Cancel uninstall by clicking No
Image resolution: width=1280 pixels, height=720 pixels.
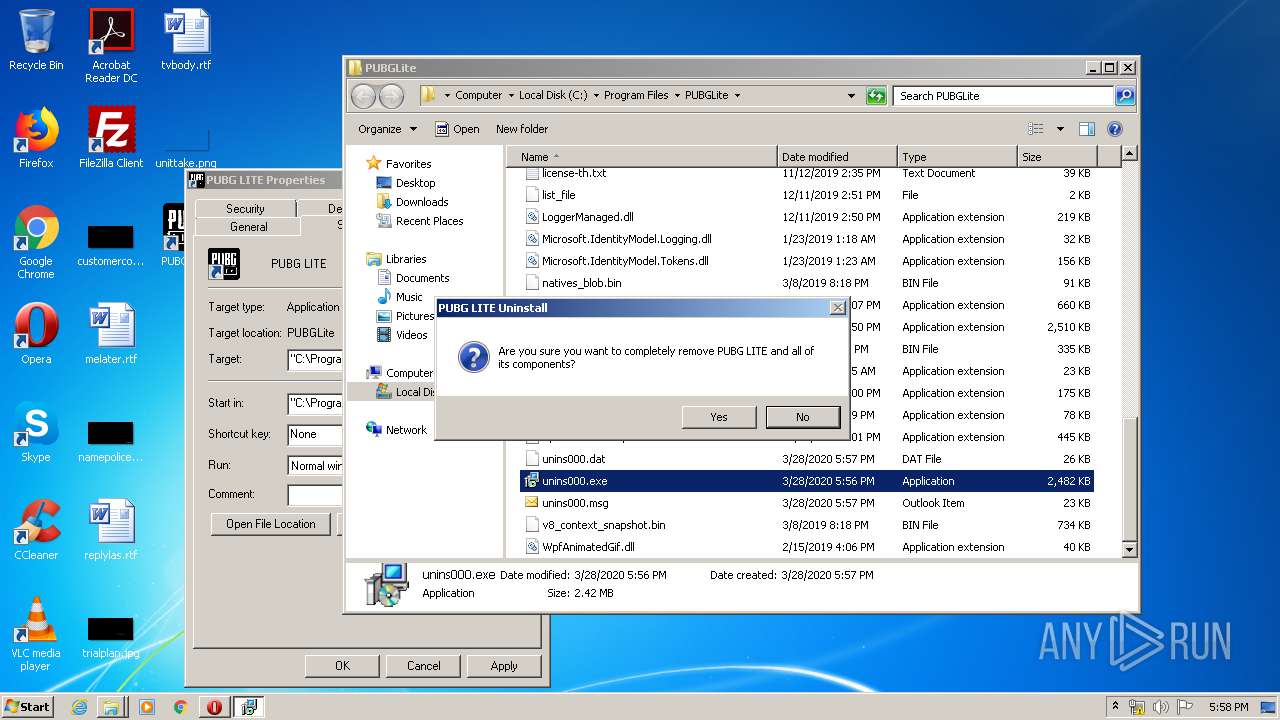tap(802, 417)
